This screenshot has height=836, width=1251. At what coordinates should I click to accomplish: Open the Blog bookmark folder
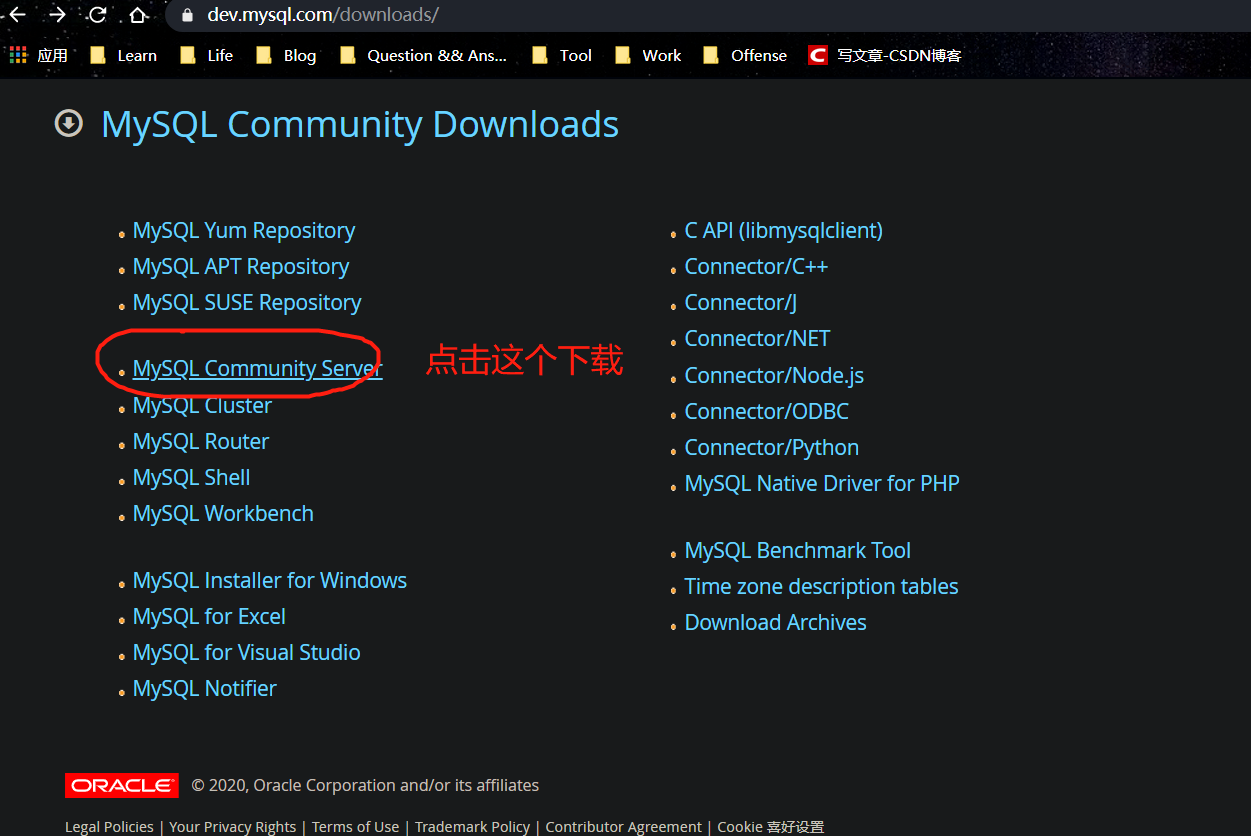click(286, 55)
